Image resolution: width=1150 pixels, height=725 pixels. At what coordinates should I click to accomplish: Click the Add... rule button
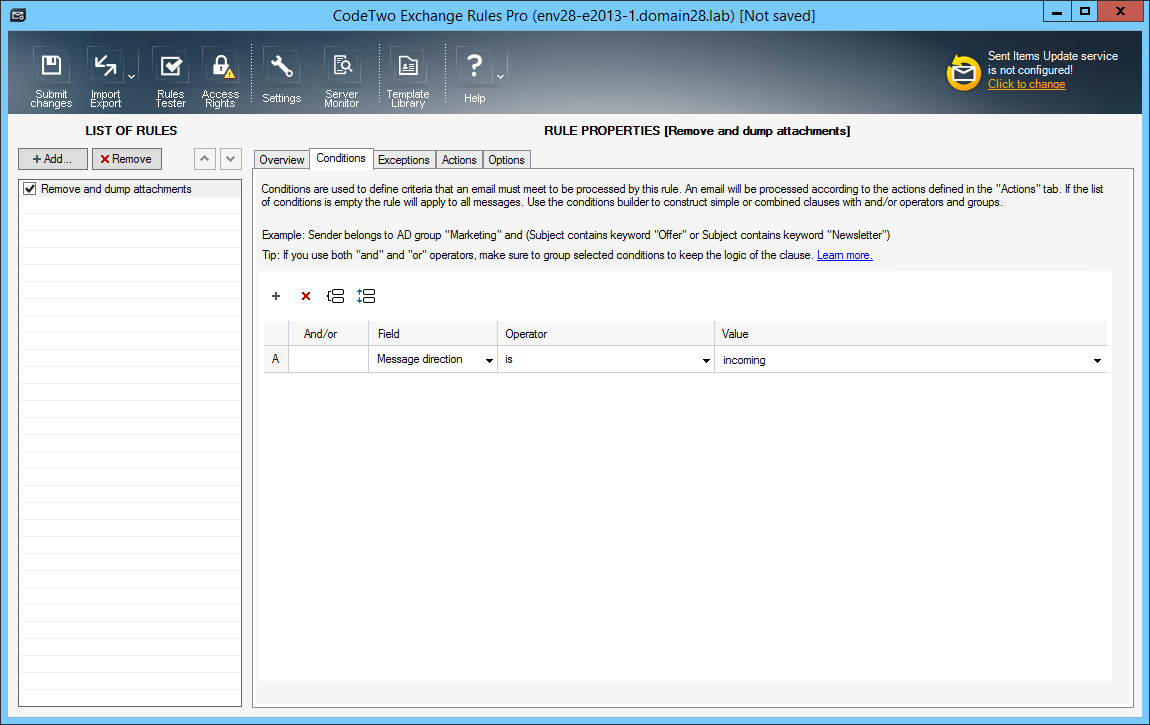pyautogui.click(x=53, y=159)
